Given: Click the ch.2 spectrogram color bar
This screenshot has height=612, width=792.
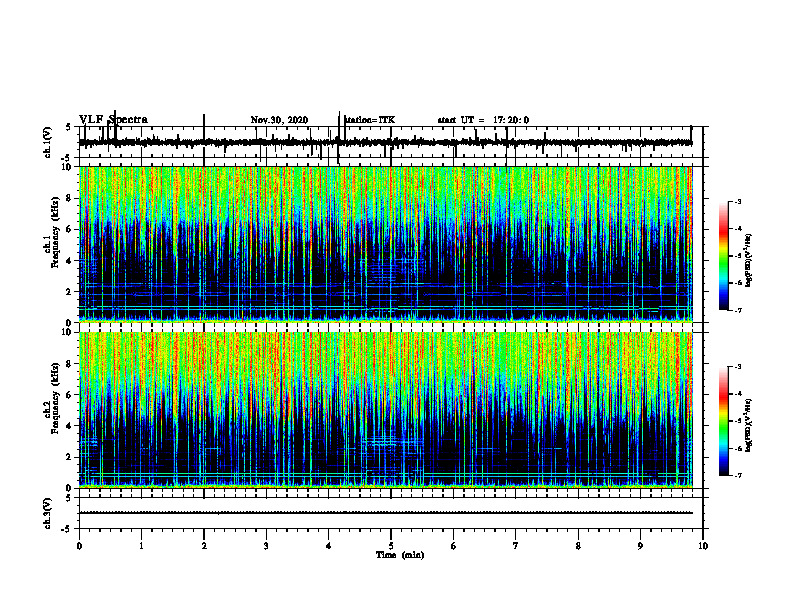Looking at the screenshot, I should coord(724,421).
